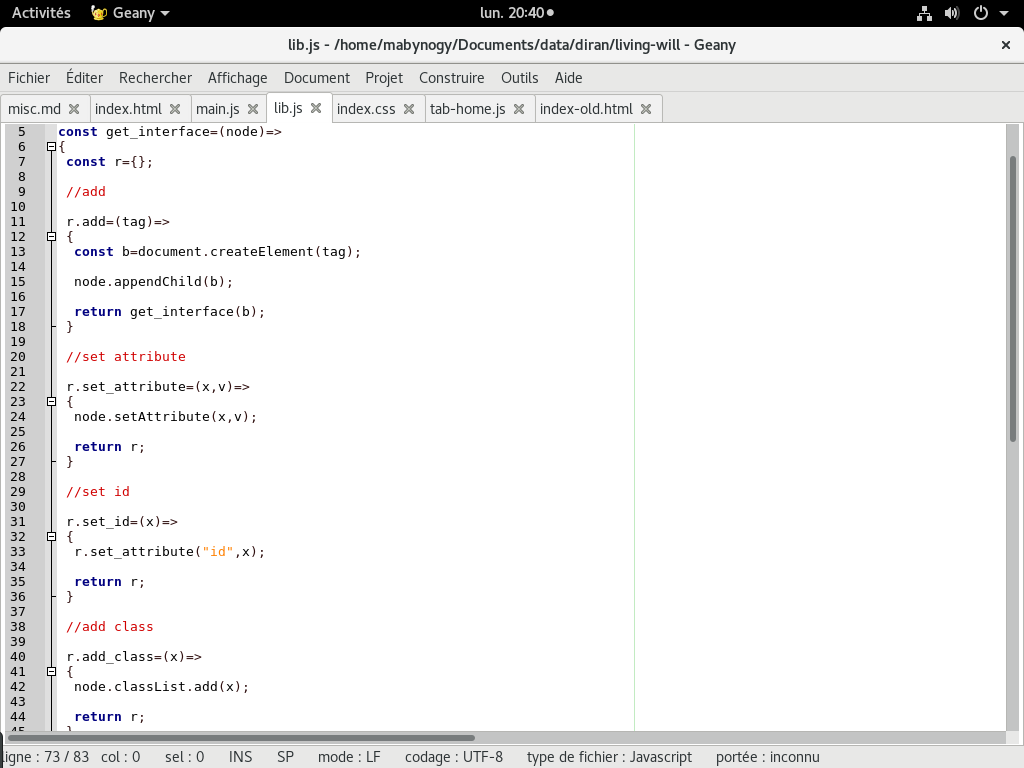Click the vertical scrollbar thumb
The image size is (1024, 768).
1013,299
